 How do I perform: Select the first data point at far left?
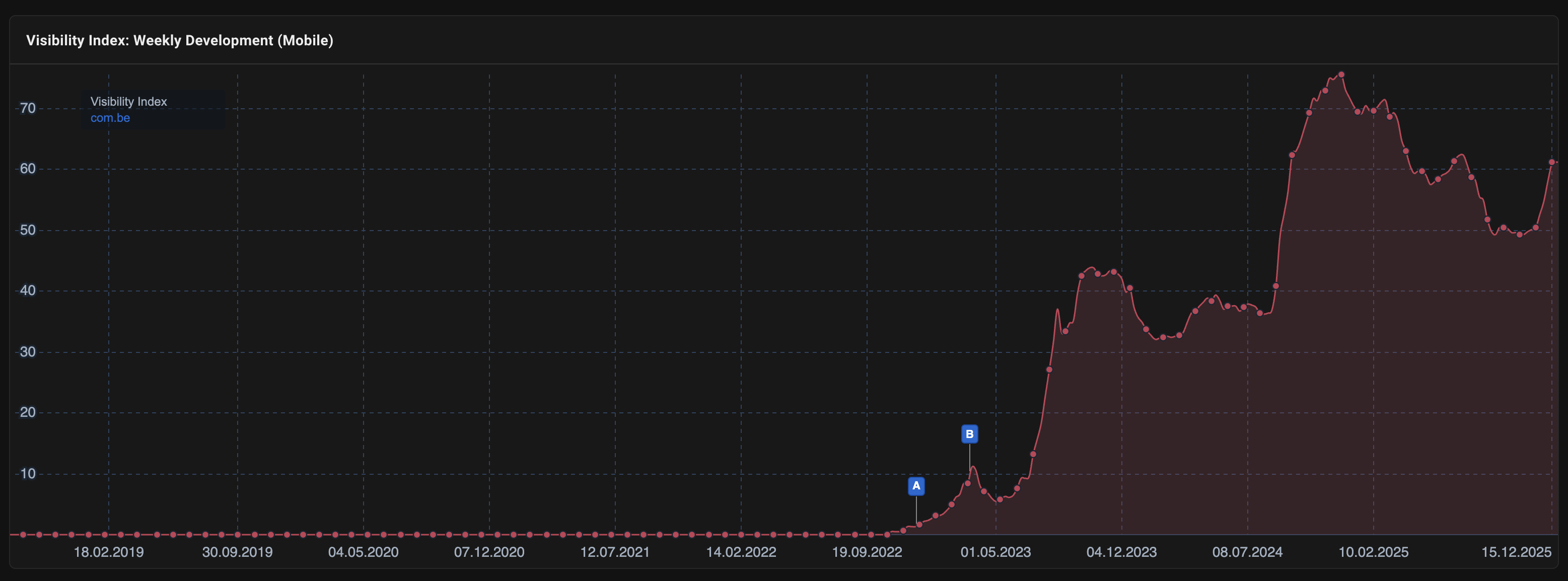(23, 535)
